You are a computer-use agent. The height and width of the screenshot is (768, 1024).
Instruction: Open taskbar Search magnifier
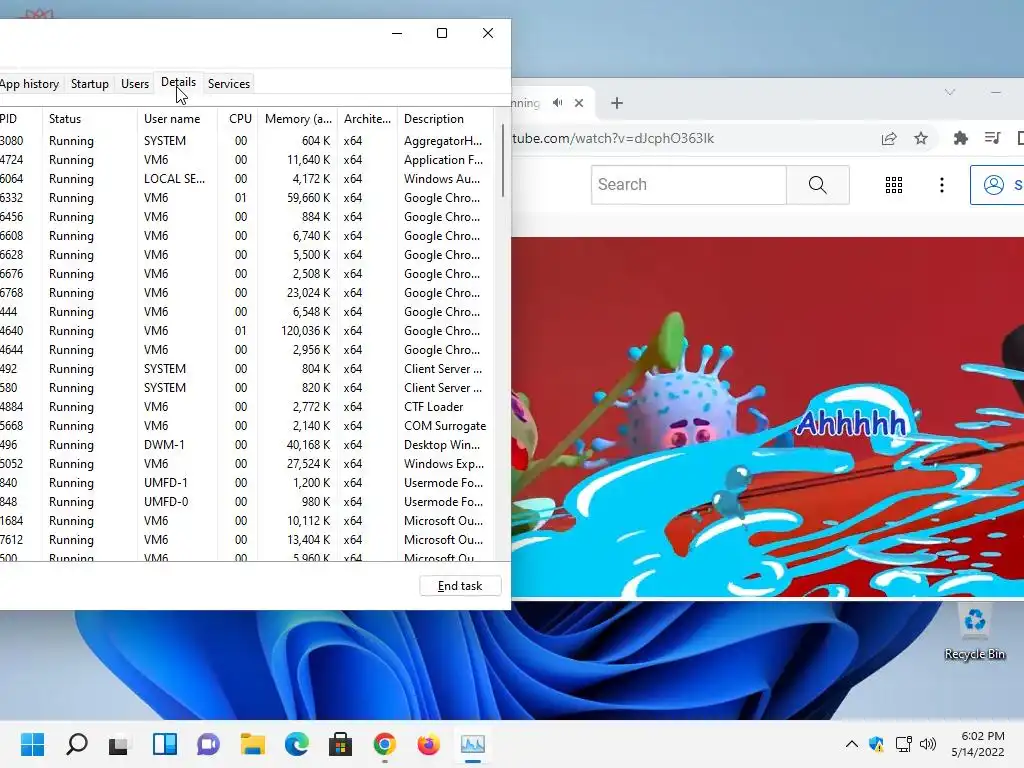pos(76,744)
